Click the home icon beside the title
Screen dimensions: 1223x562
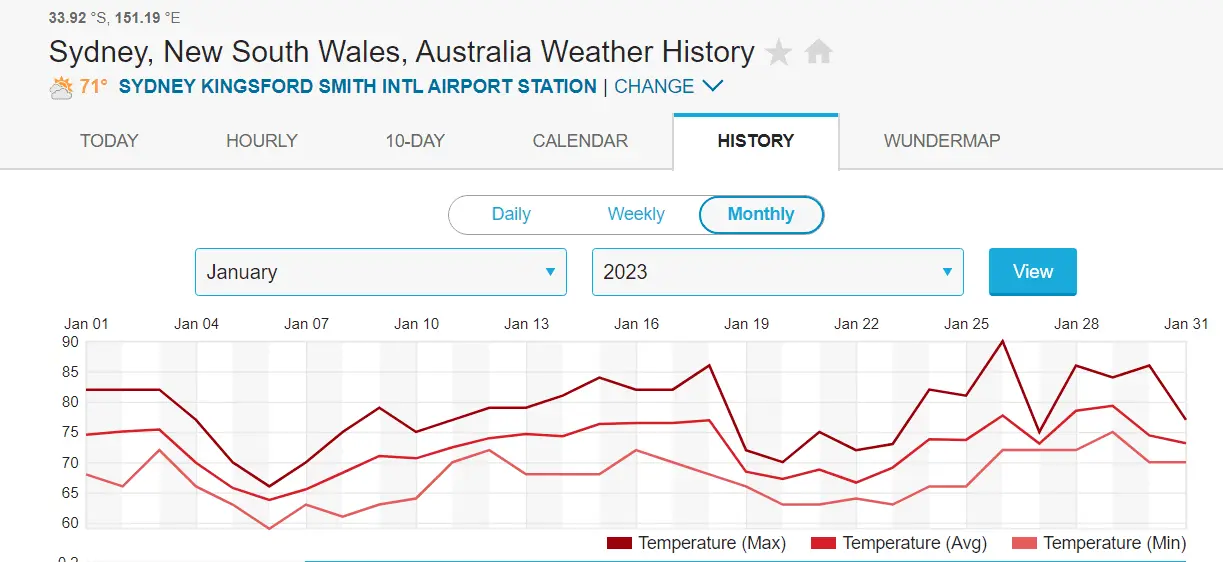click(x=819, y=52)
